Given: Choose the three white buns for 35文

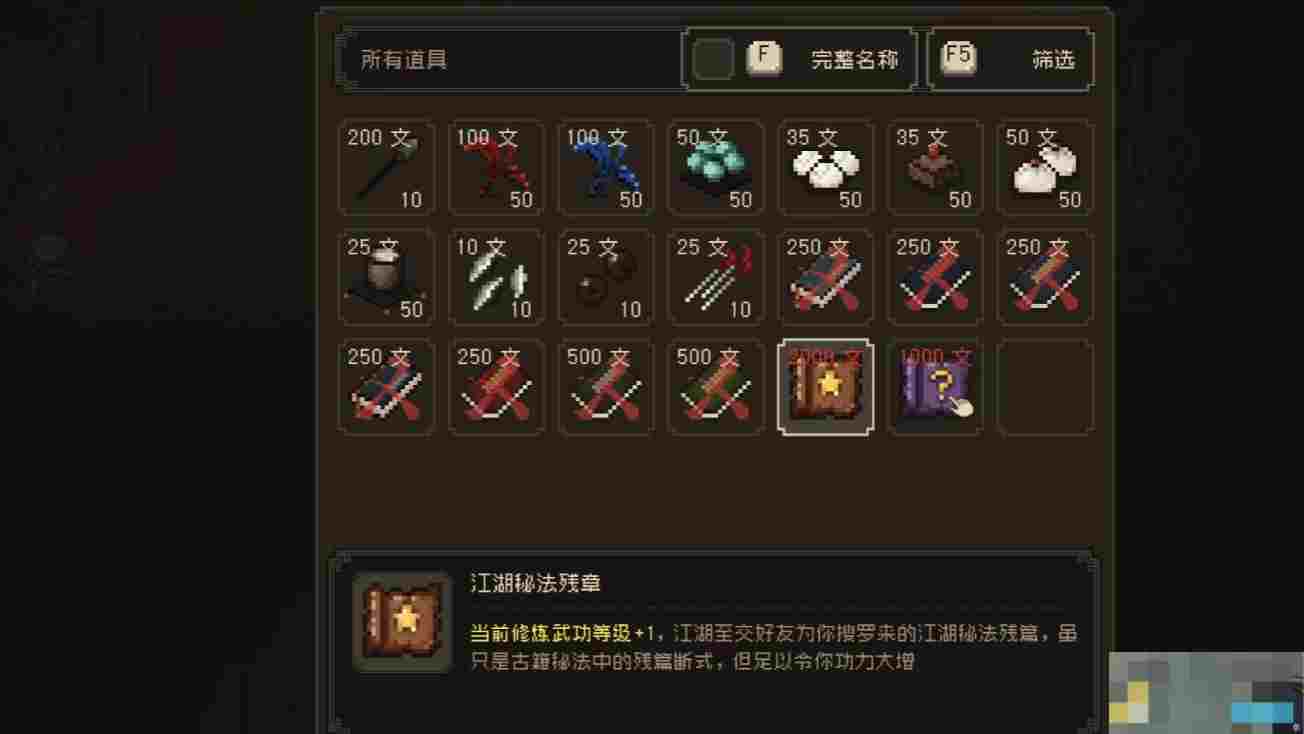Looking at the screenshot, I should pos(826,167).
